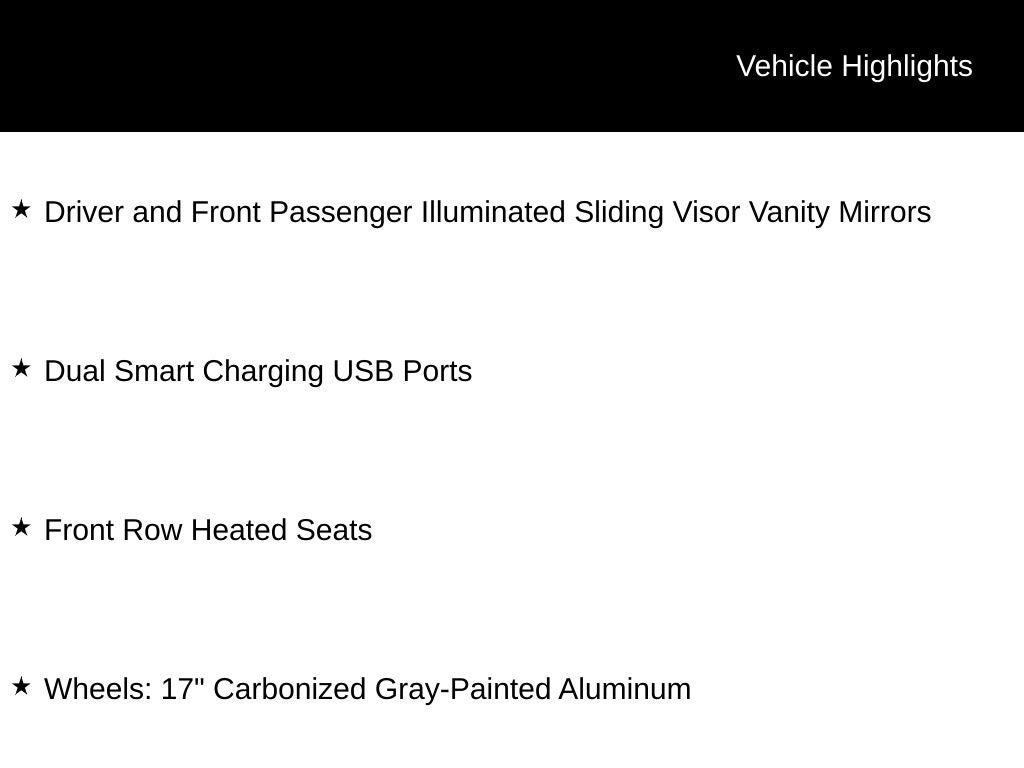
Task: Click the star bullet before Front Row Heated Seats
Action: 22,527
